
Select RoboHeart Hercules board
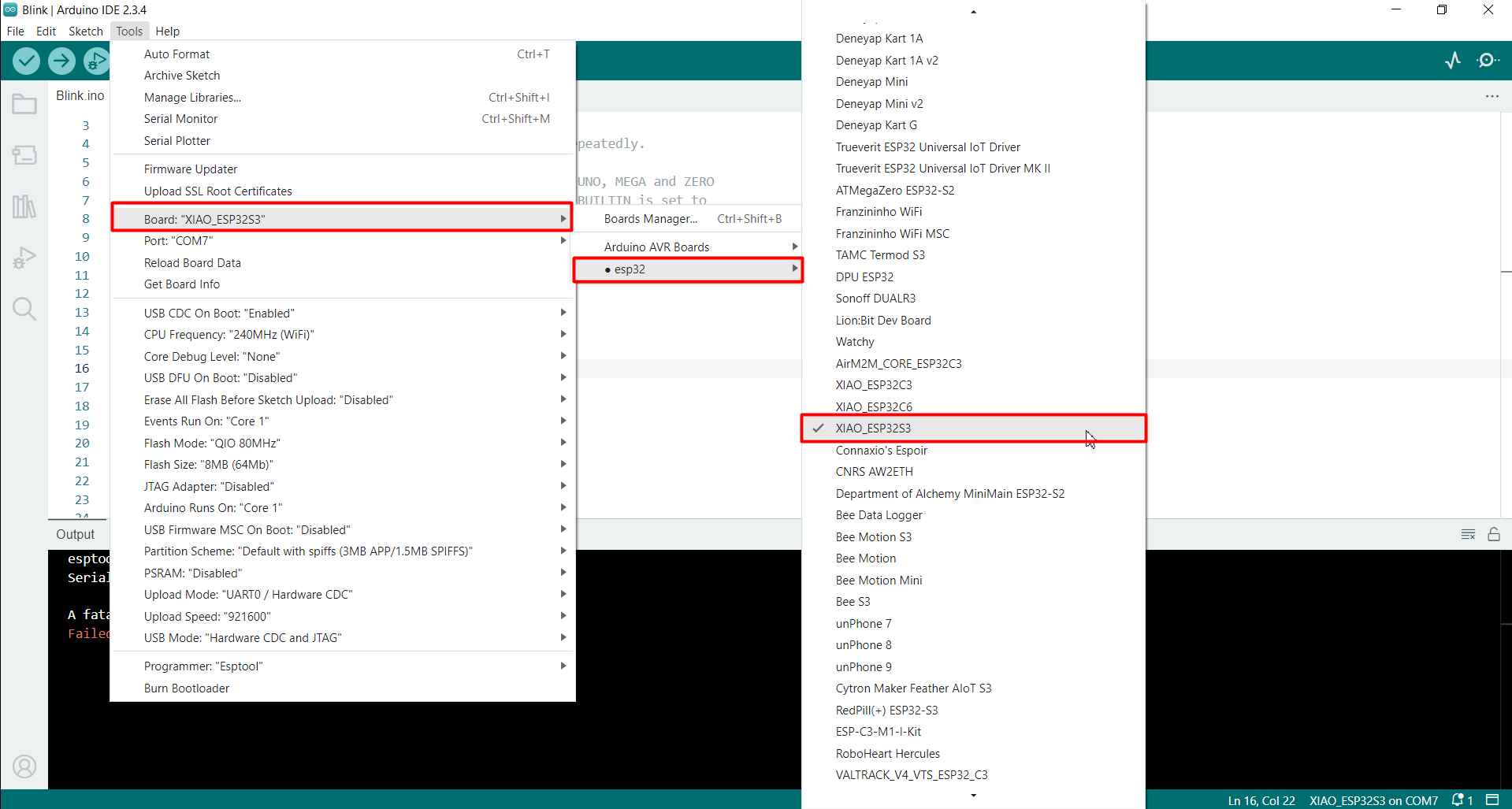(x=973, y=754)
